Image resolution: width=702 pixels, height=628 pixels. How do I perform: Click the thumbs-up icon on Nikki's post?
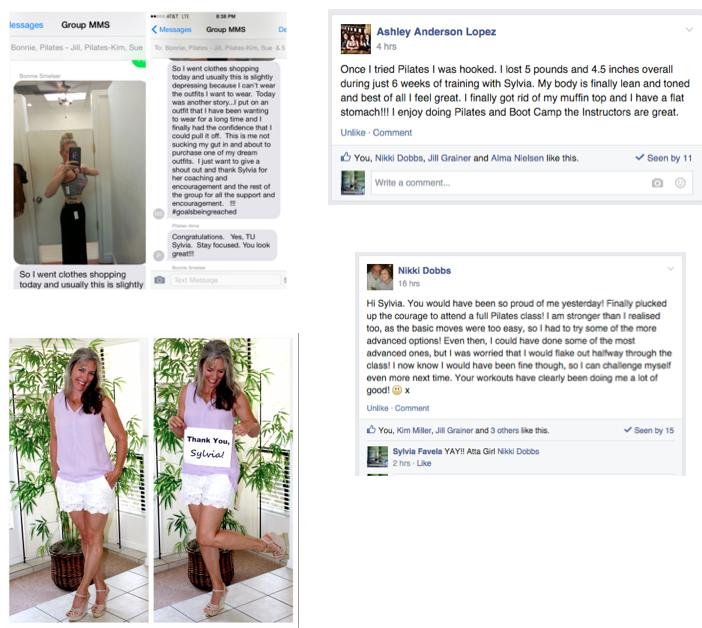point(371,430)
